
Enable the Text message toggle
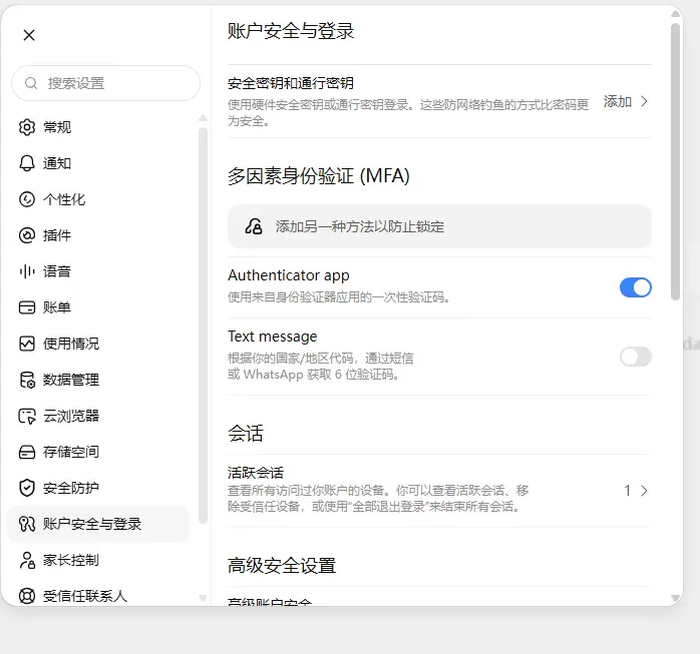click(x=635, y=357)
